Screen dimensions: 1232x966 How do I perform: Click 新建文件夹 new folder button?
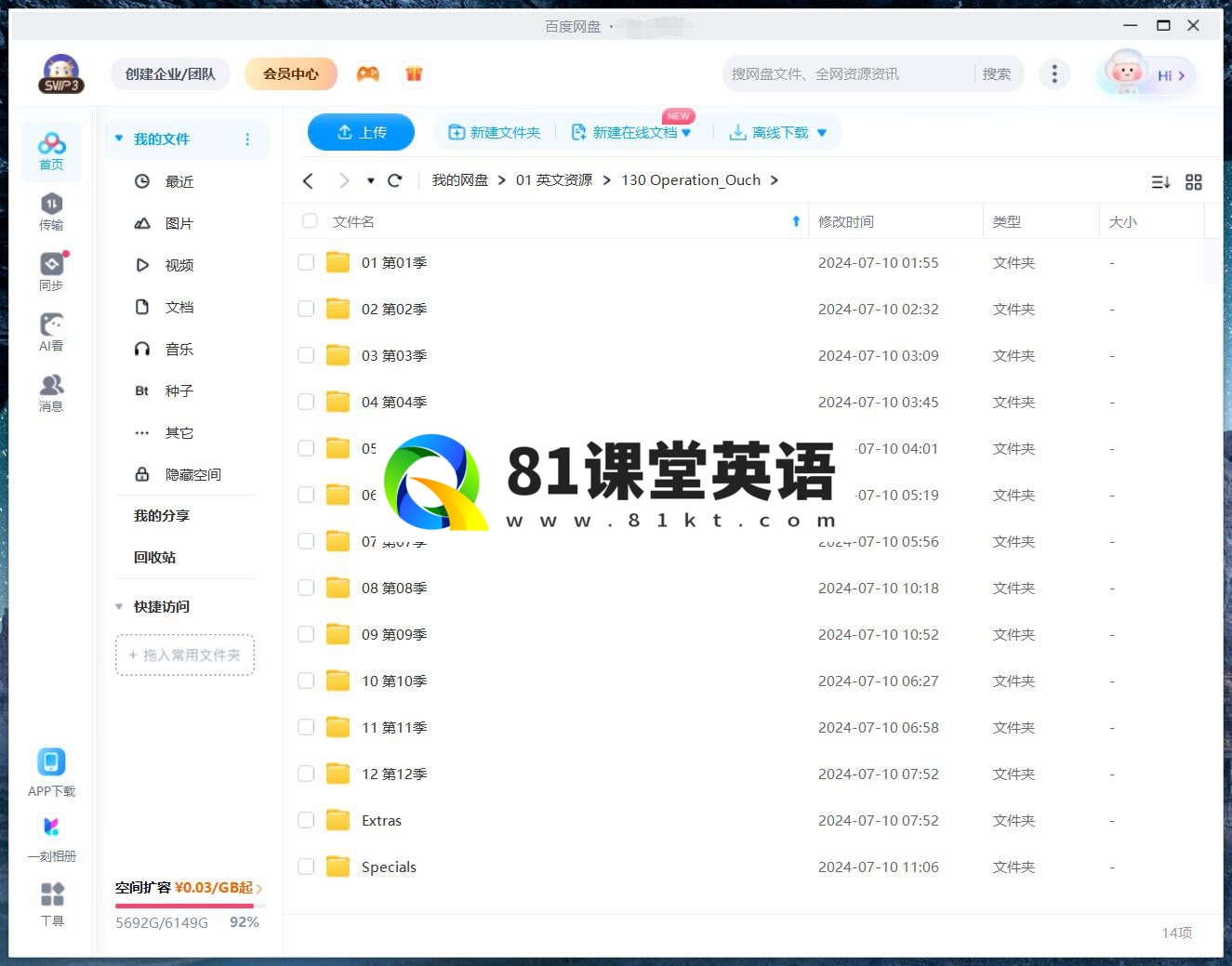(495, 133)
